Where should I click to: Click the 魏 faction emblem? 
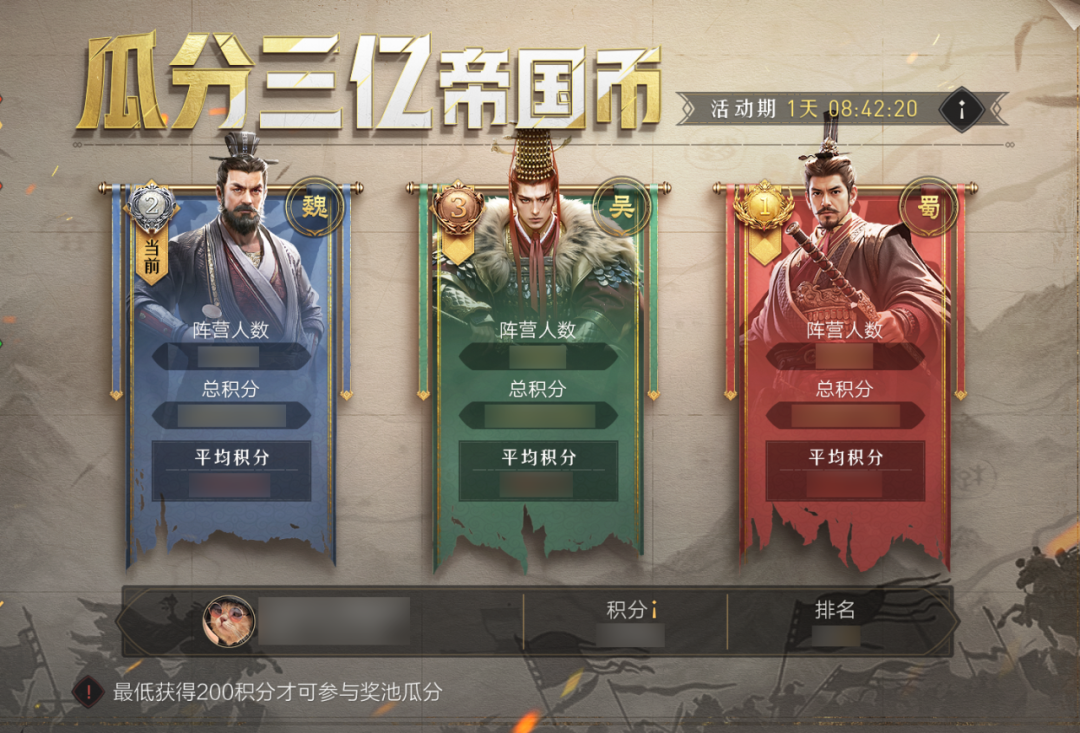coord(315,206)
